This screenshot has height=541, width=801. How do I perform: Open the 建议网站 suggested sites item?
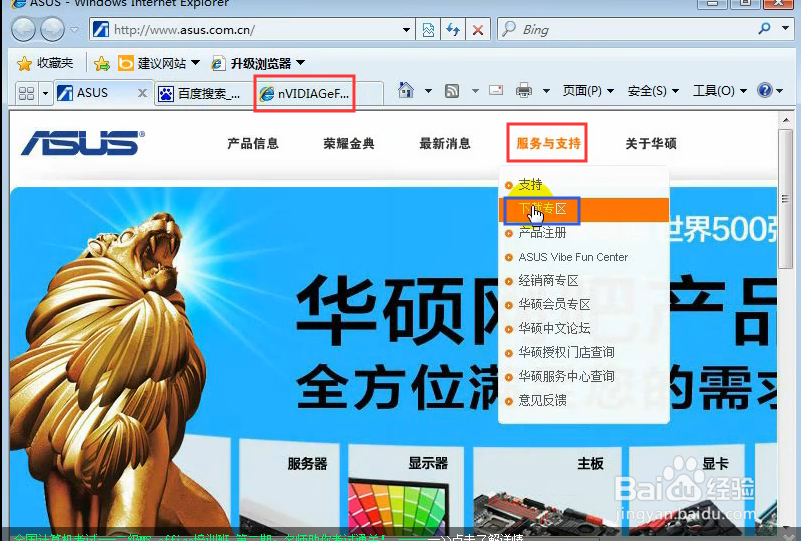point(158,63)
